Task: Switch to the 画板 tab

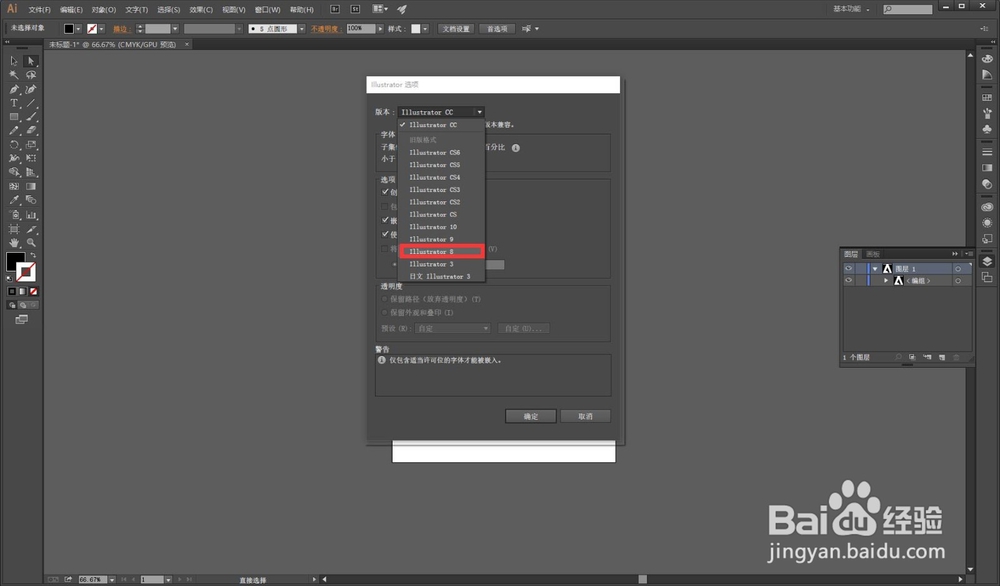Action: click(x=873, y=254)
